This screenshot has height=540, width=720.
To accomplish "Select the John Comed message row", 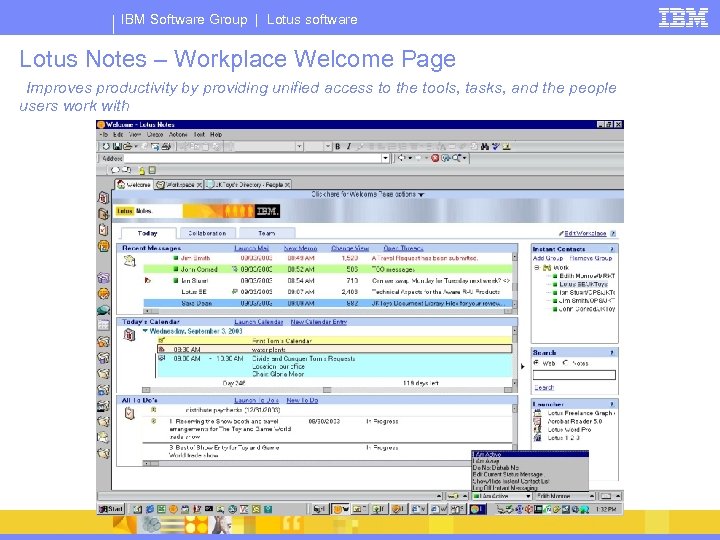I will coord(328,269).
